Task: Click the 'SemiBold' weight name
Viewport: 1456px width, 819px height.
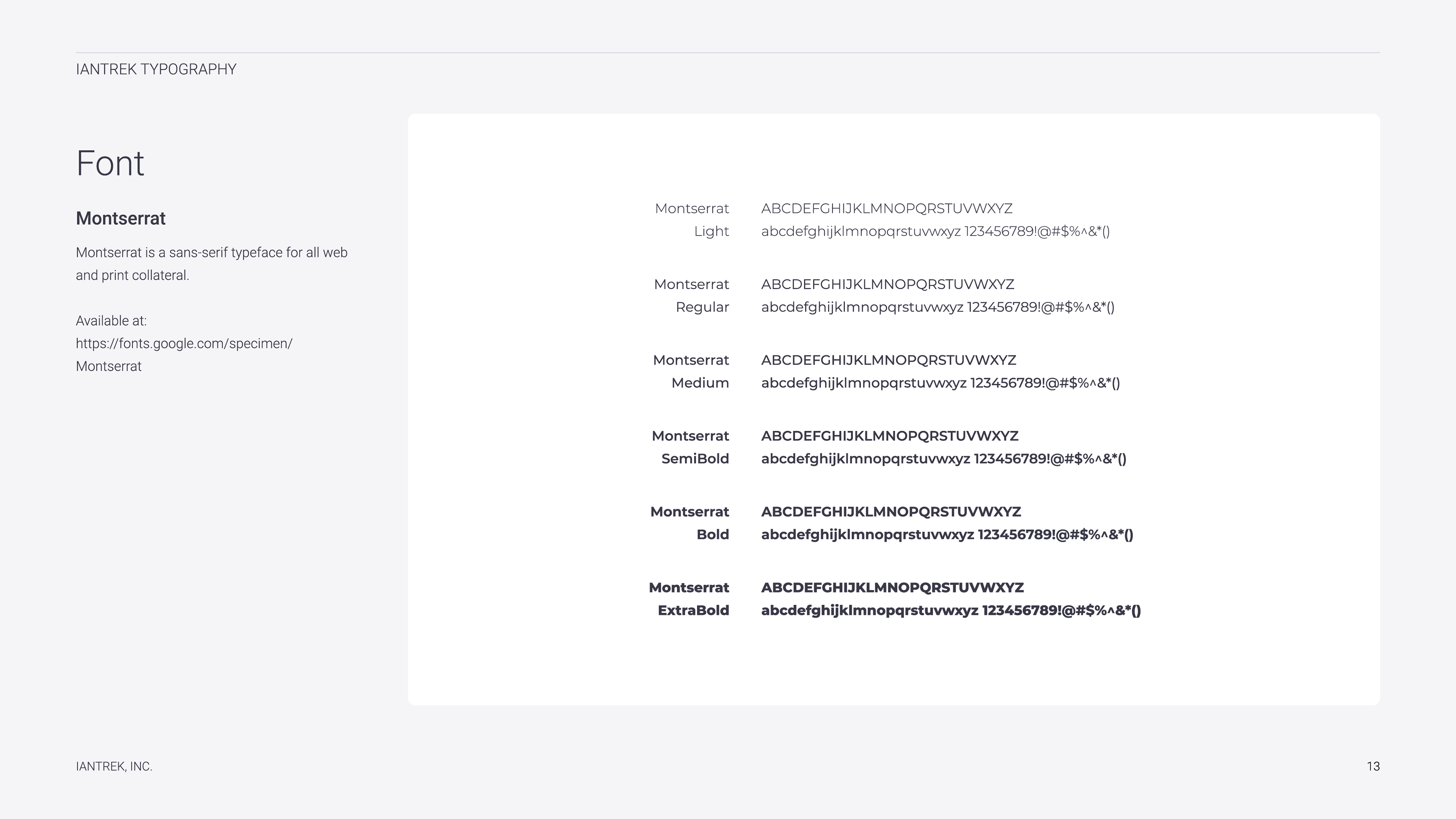Action: [695, 458]
